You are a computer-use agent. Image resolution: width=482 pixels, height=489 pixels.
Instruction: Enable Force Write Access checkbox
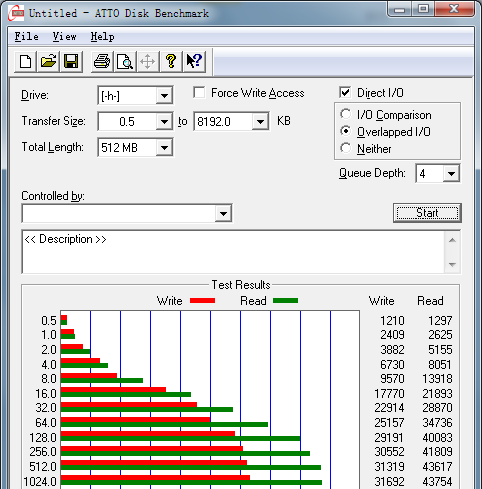(199, 93)
